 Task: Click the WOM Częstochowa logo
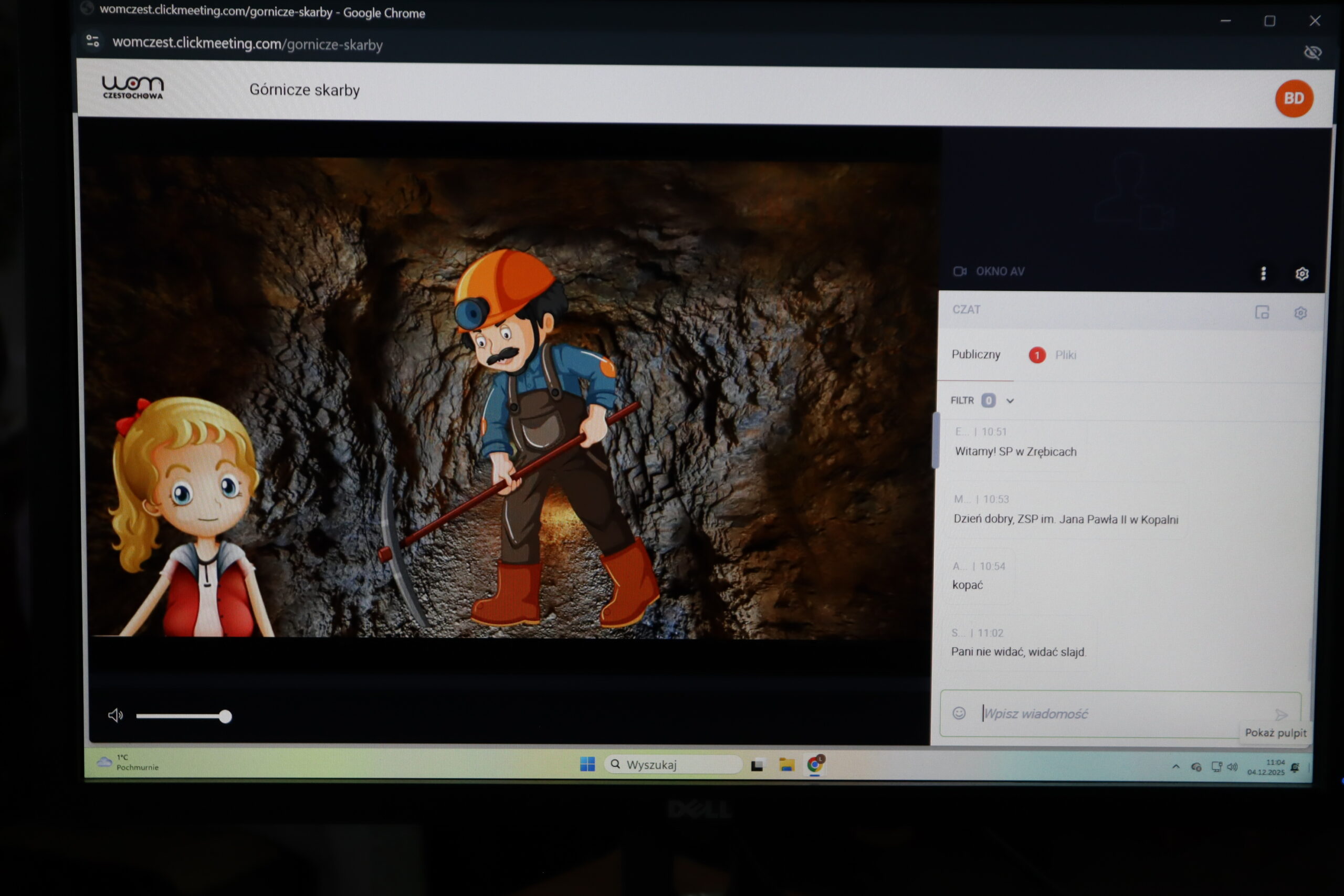133,88
